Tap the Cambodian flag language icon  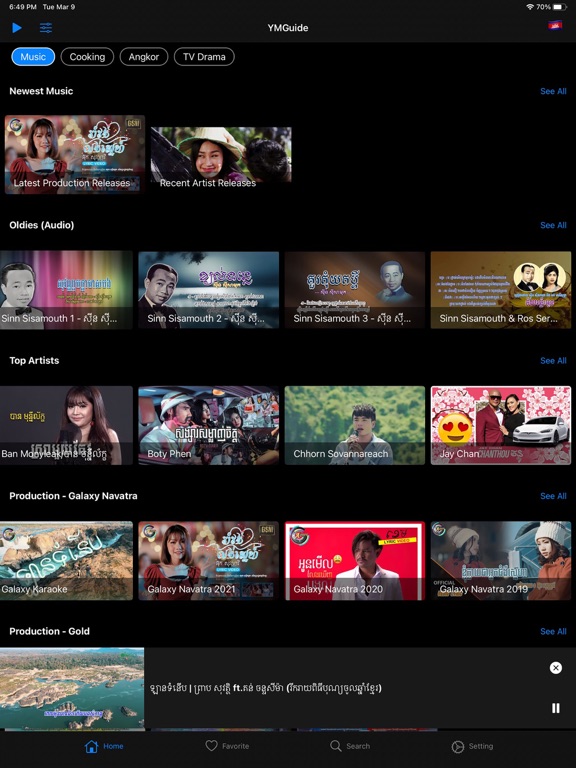[x=554, y=25]
